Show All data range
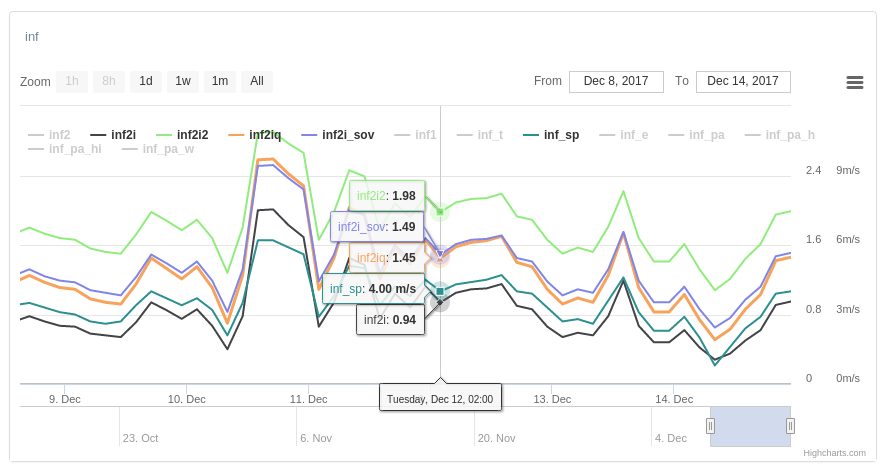888x474 pixels. [257, 82]
